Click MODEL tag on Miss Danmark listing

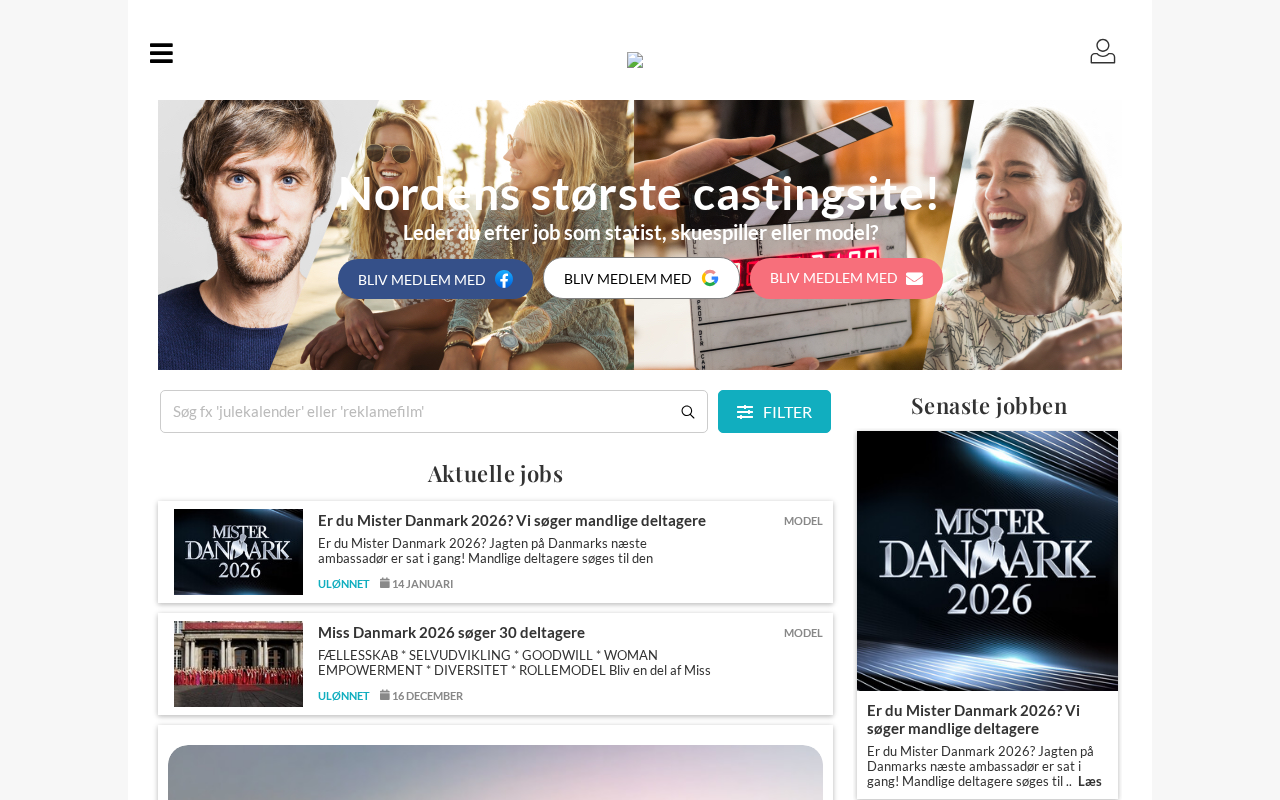pos(803,633)
